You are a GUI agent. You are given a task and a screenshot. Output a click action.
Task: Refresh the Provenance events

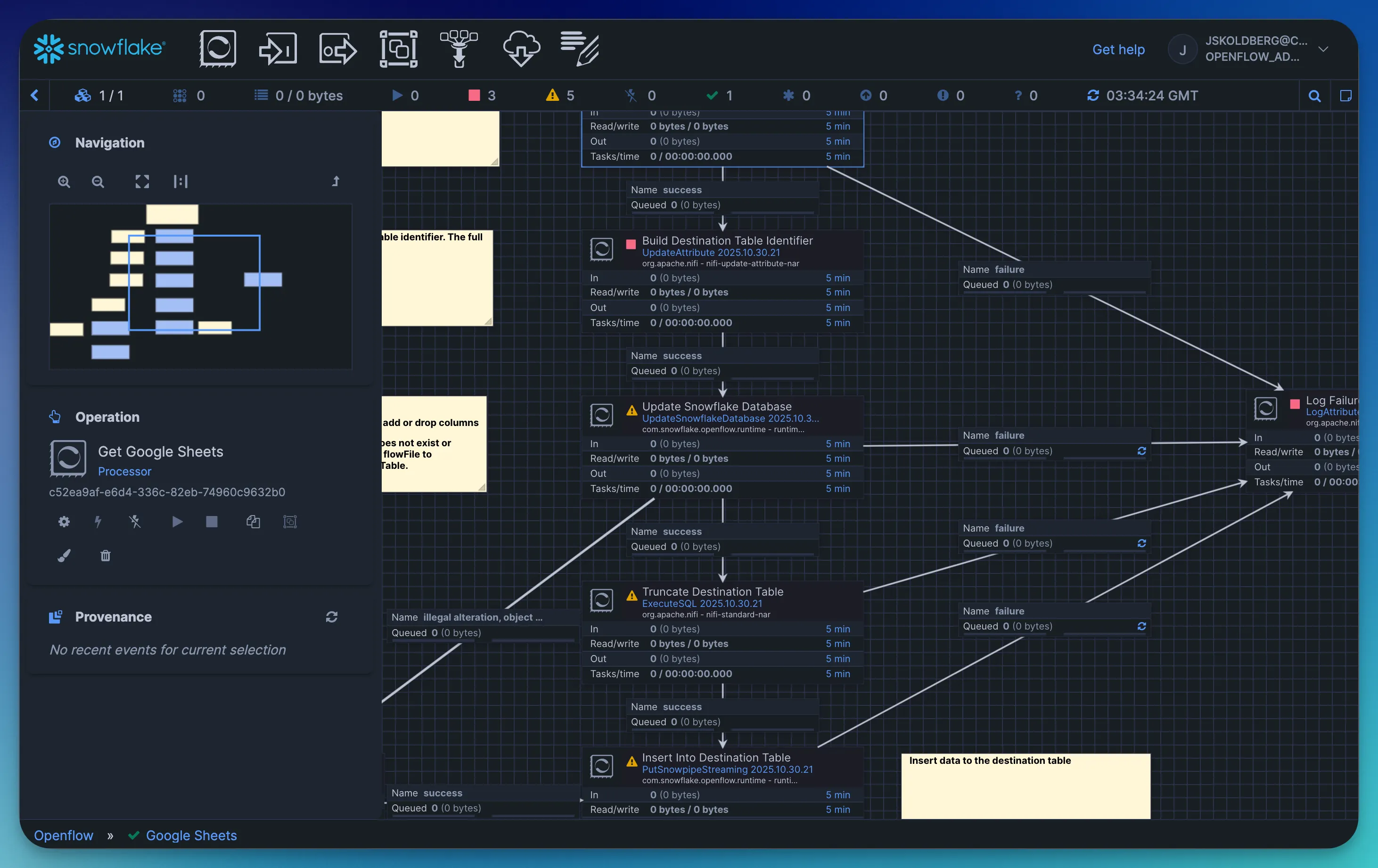click(331, 617)
